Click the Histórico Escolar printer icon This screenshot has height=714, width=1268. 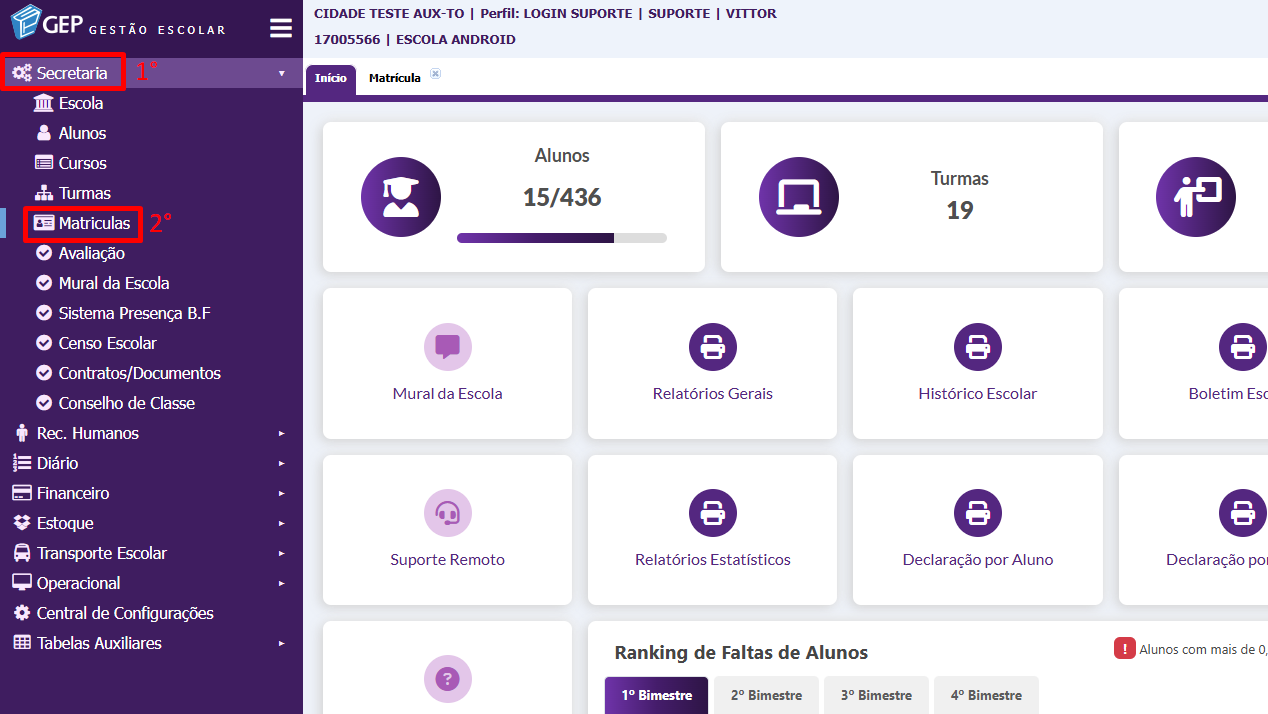(x=977, y=347)
